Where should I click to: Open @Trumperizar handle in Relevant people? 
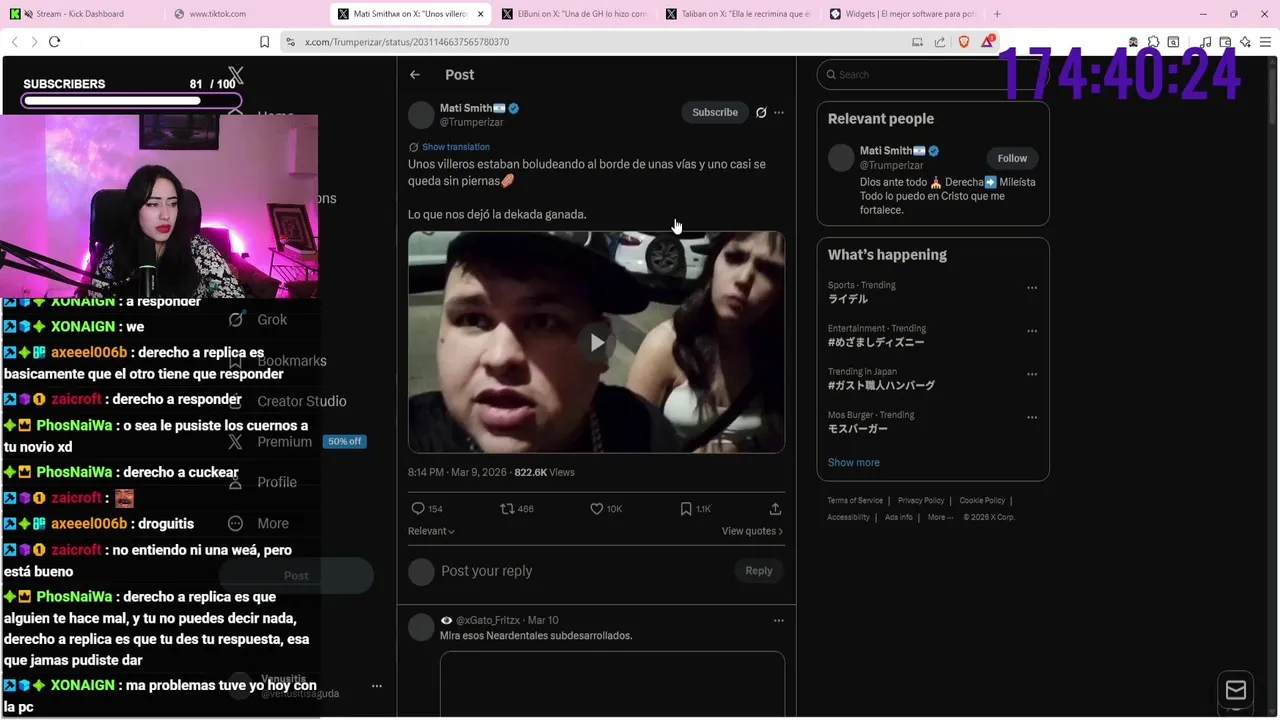(x=892, y=165)
